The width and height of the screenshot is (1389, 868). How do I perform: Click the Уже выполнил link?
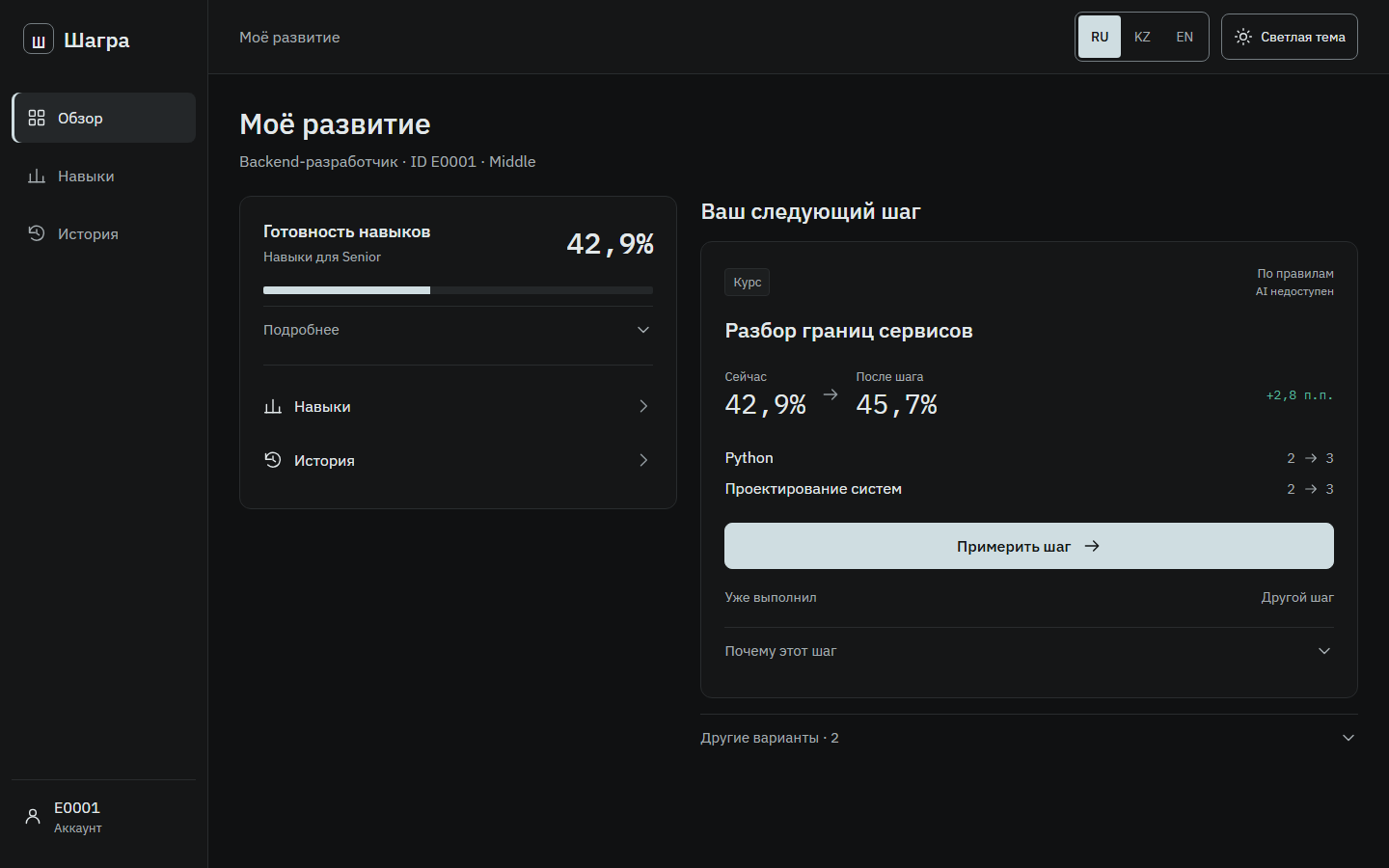click(771, 598)
